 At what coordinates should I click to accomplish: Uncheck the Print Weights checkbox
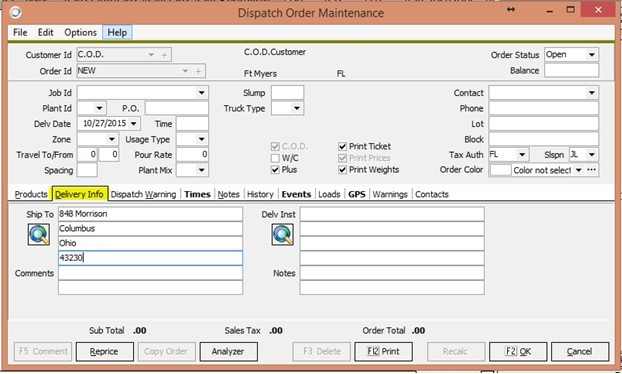[x=343, y=170]
